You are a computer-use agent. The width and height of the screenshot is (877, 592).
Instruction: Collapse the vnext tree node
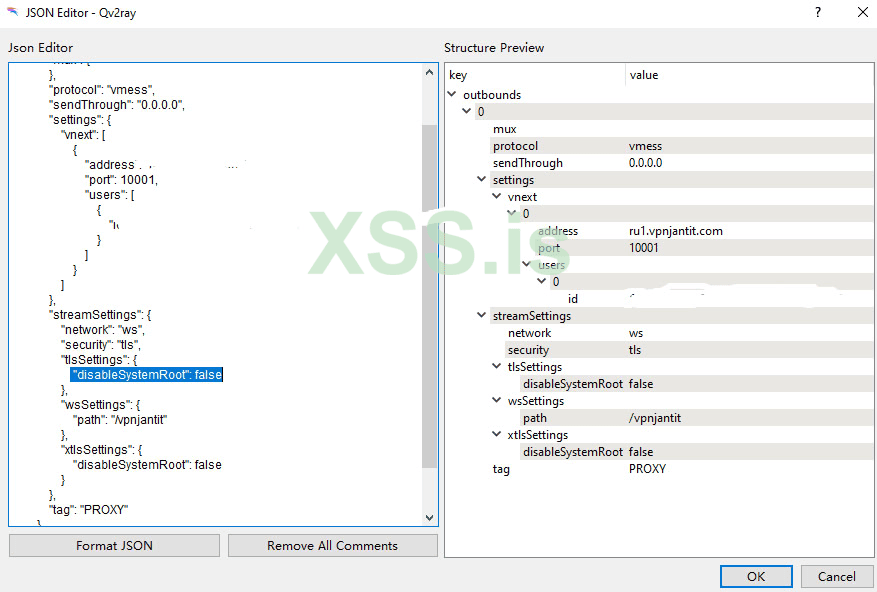click(497, 196)
